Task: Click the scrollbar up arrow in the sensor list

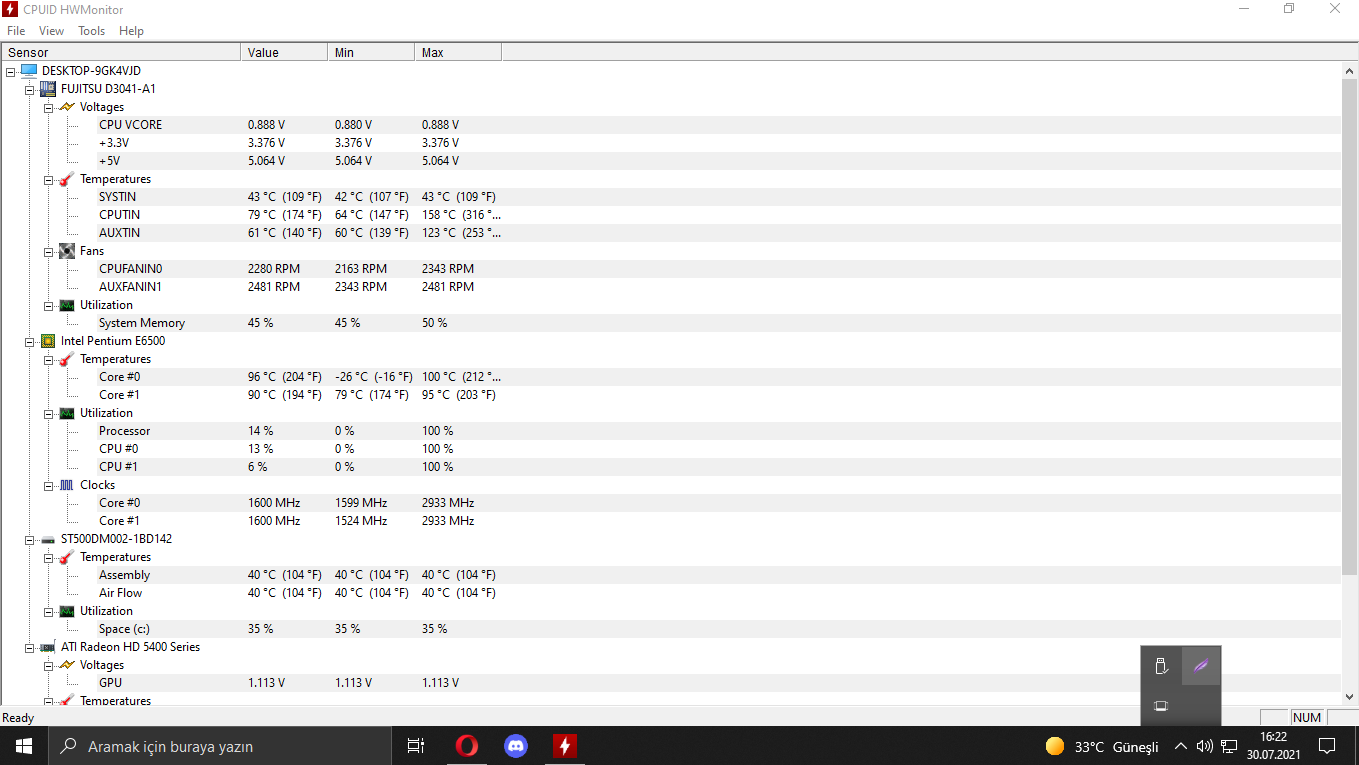Action: (1350, 70)
